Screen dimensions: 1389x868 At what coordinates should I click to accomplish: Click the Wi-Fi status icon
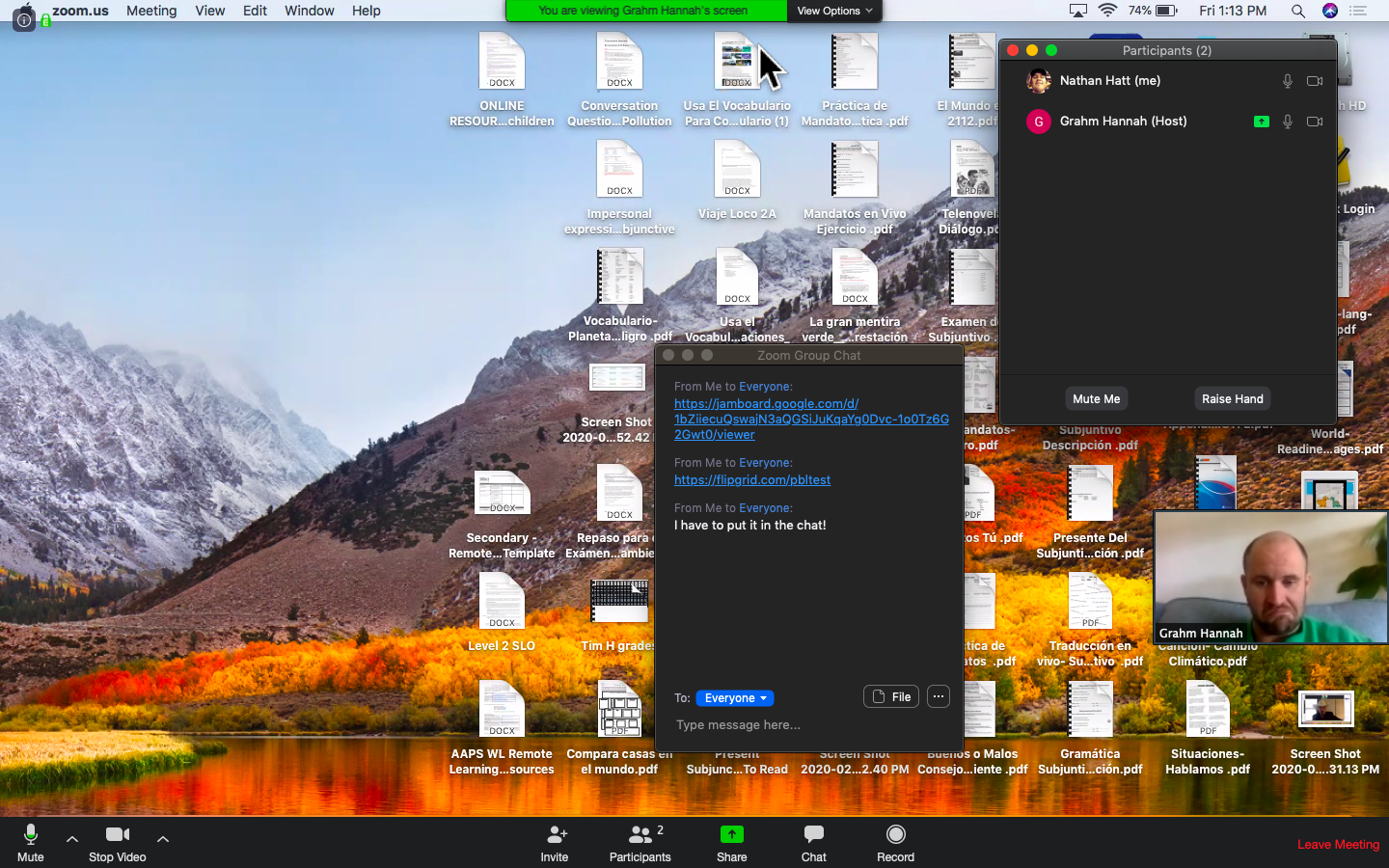pyautogui.click(x=1107, y=11)
